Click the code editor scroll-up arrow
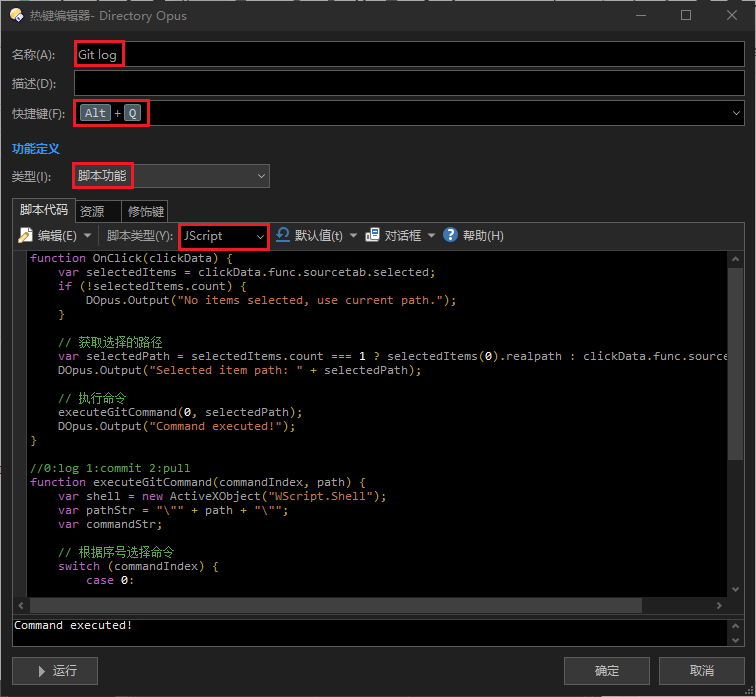 click(x=735, y=259)
